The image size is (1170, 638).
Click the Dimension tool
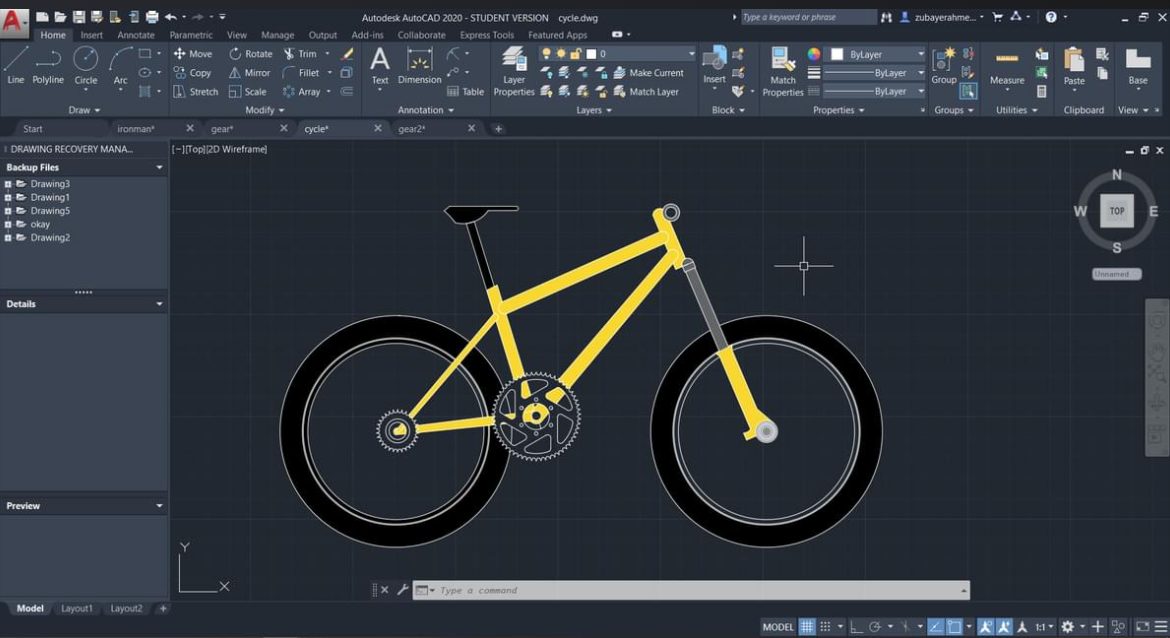tap(419, 65)
